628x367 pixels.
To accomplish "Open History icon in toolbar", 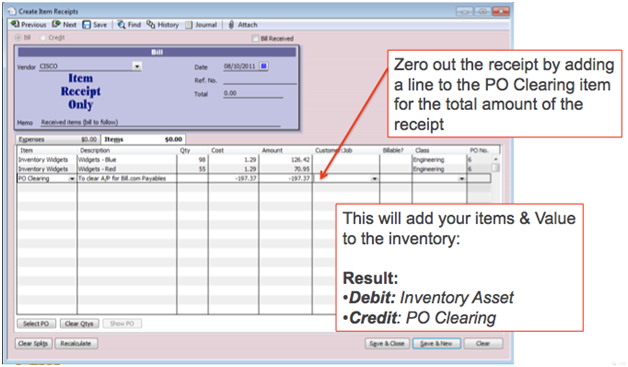I will pyautogui.click(x=151, y=24).
